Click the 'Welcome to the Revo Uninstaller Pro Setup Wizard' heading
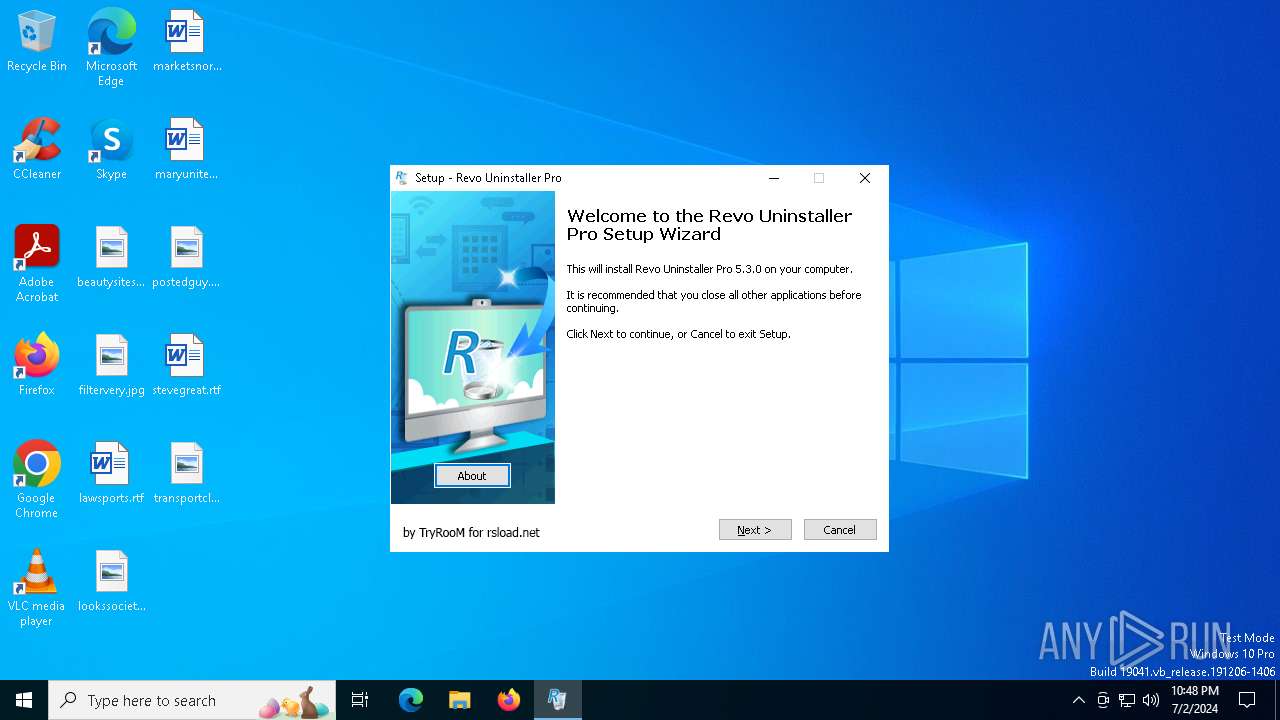The height and width of the screenshot is (720, 1280). click(709, 225)
